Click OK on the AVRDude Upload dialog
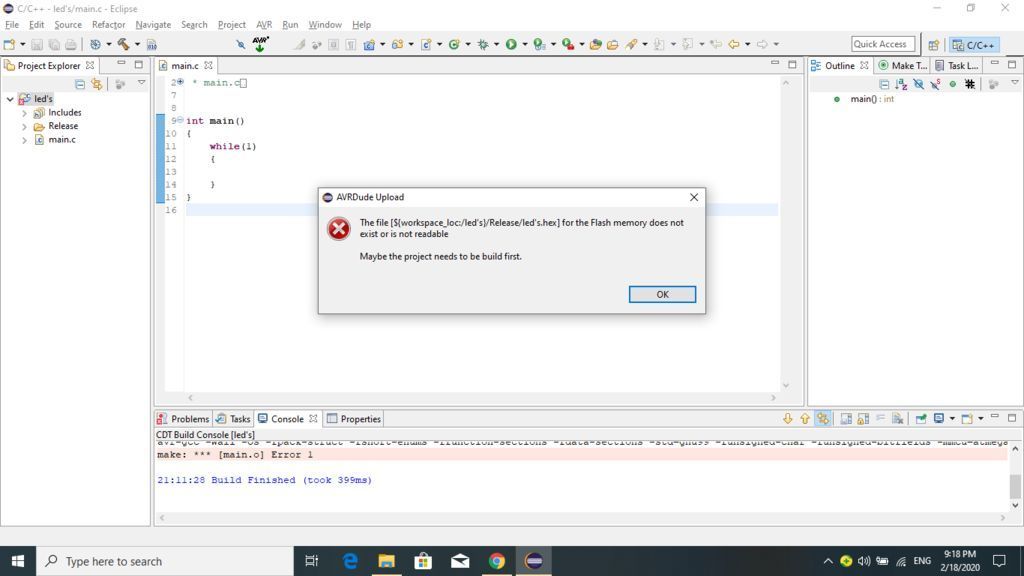This screenshot has width=1024, height=576. coord(661,293)
